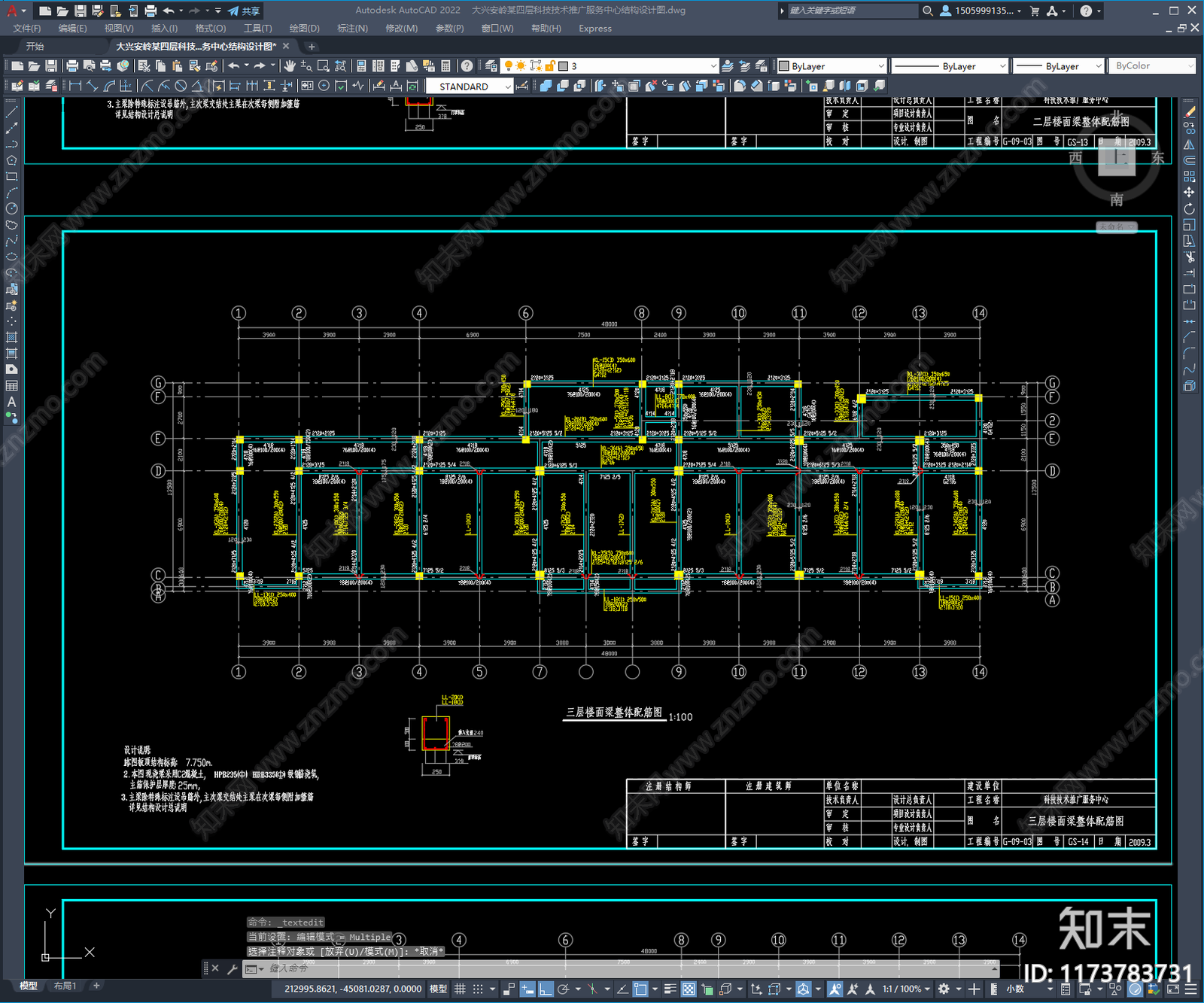Select the Diameter dimension tool
Screen dimensions: 1204x1003
coord(181,86)
